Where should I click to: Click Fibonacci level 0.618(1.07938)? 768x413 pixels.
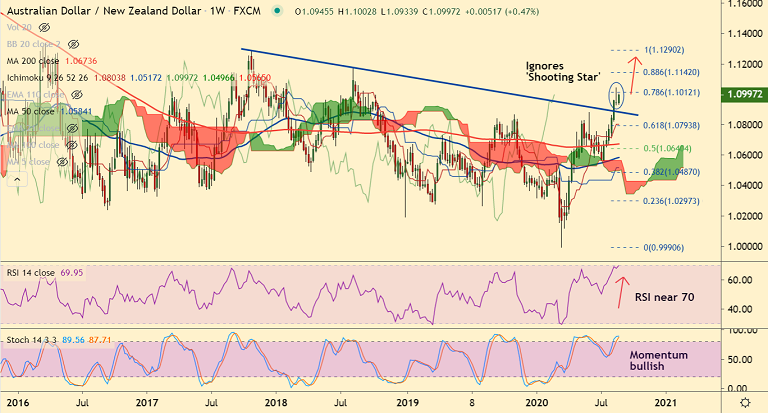(x=672, y=125)
